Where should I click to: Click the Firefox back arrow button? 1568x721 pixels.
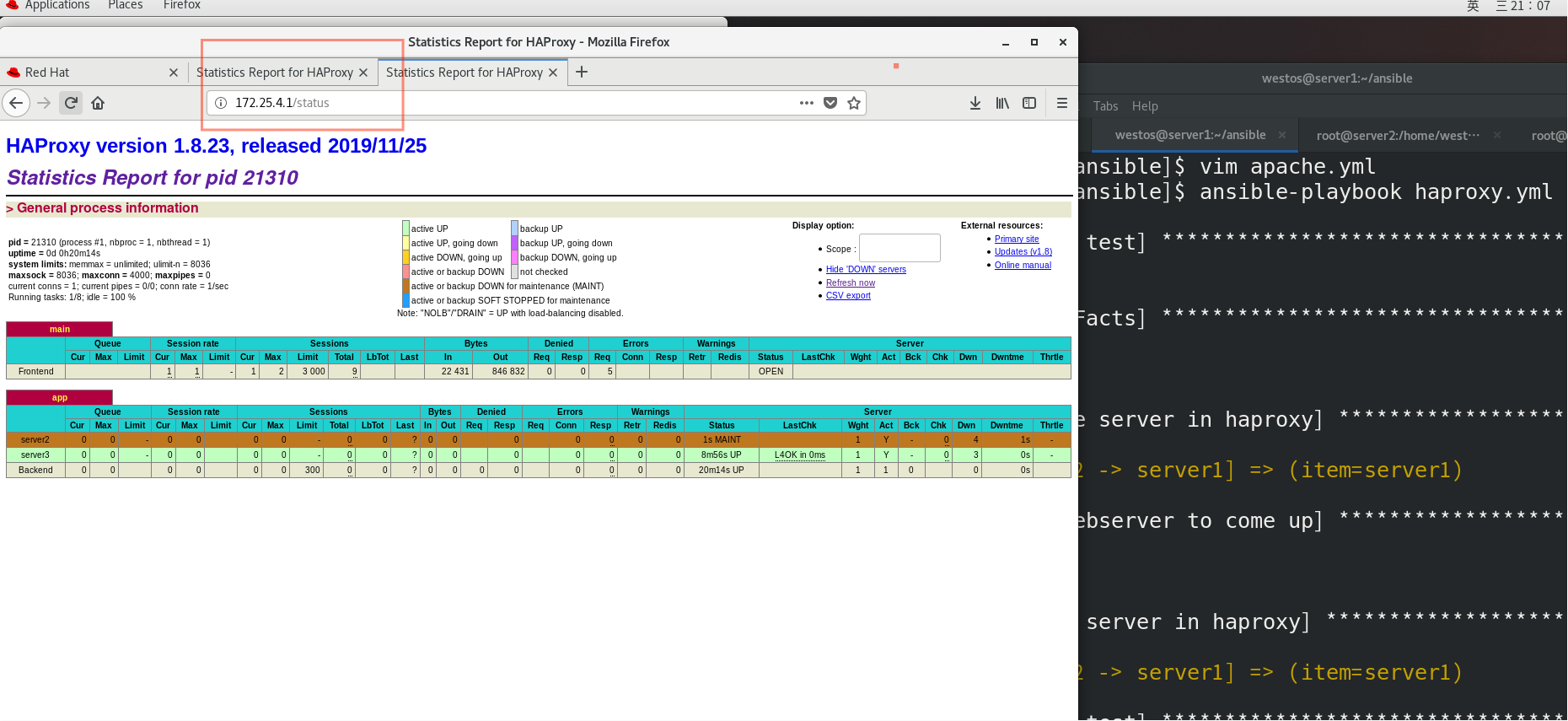pos(16,103)
